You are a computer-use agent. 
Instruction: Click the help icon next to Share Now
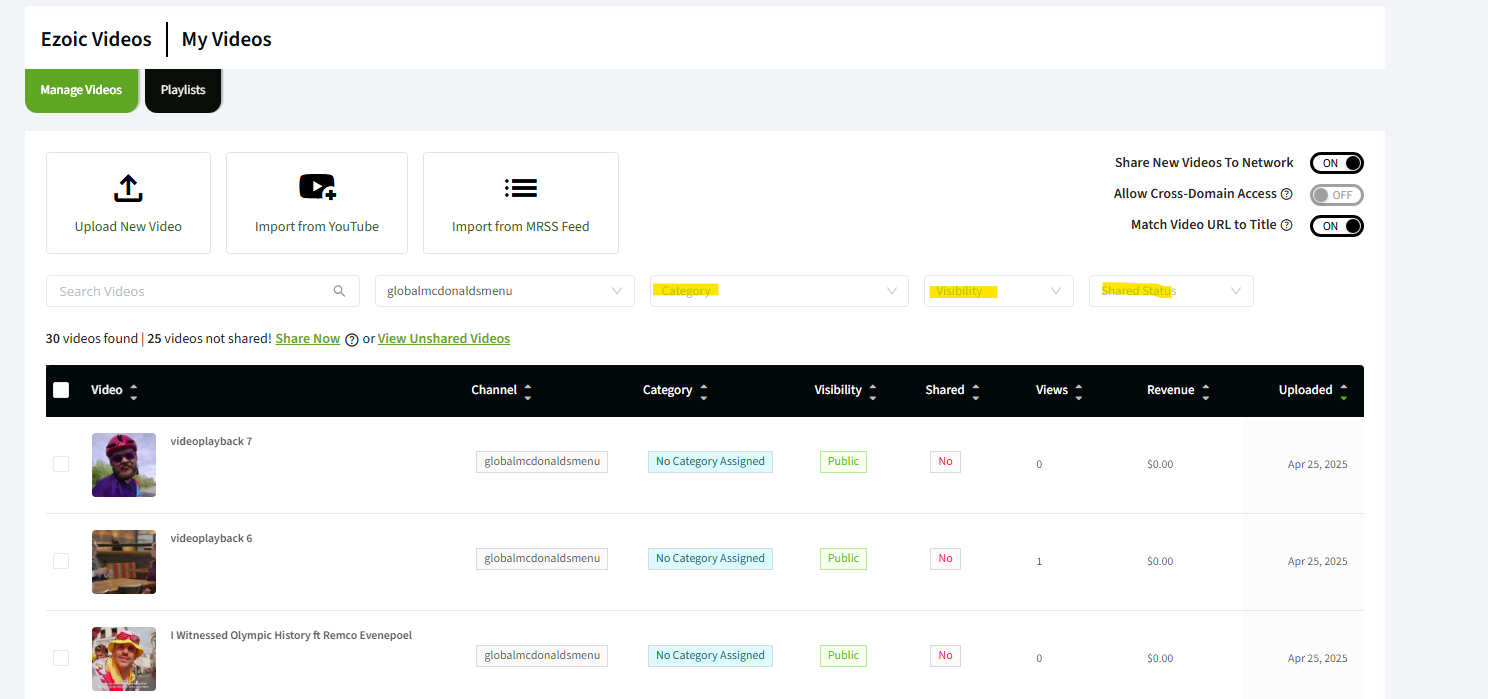[x=352, y=339]
